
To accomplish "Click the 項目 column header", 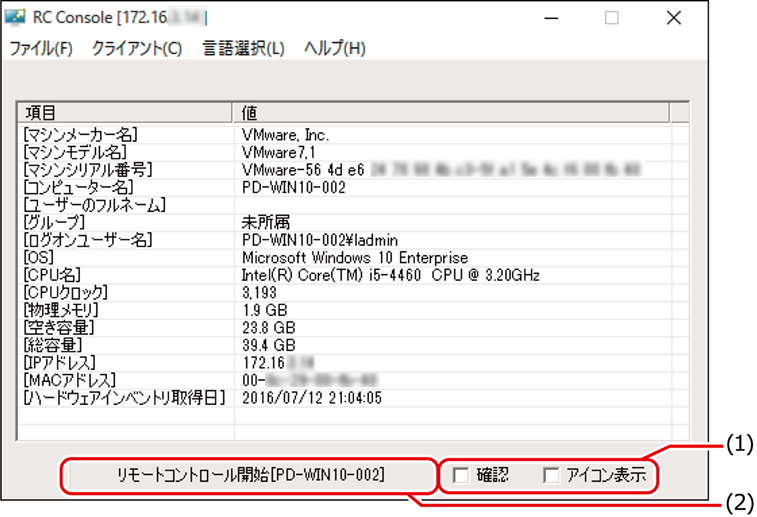I will coord(125,113).
